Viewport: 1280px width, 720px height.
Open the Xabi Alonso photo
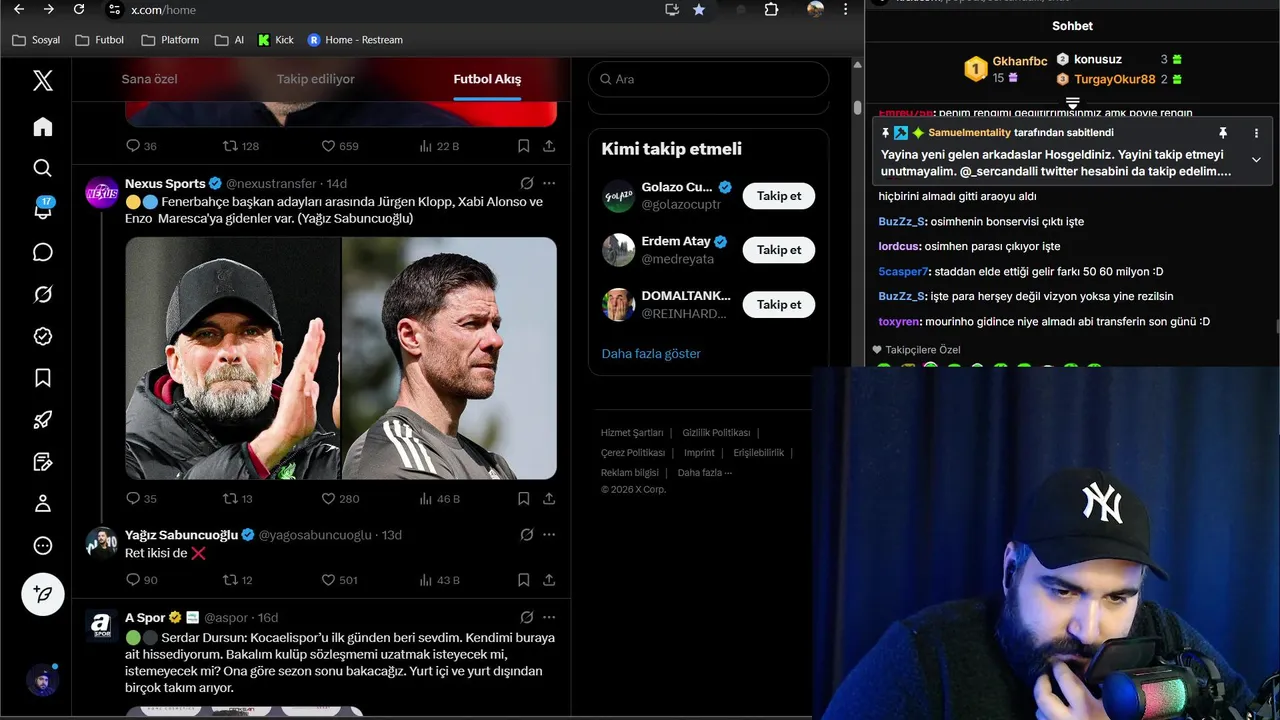point(449,358)
